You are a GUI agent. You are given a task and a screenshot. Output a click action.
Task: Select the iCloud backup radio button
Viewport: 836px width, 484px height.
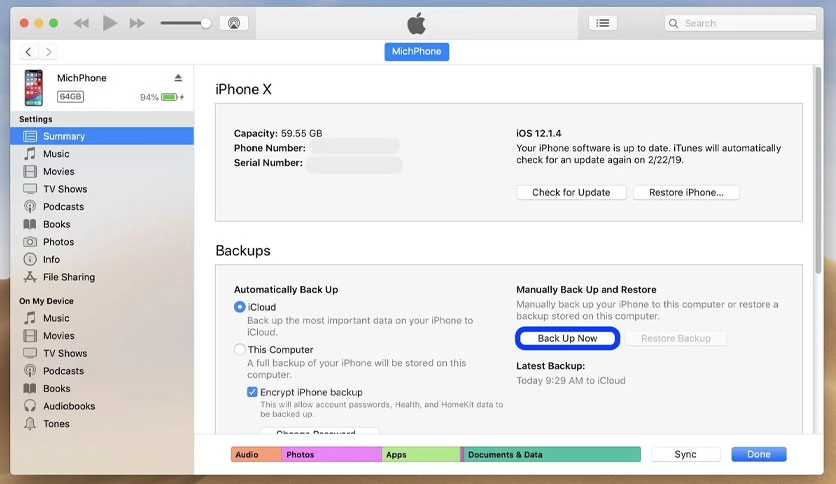(x=239, y=307)
